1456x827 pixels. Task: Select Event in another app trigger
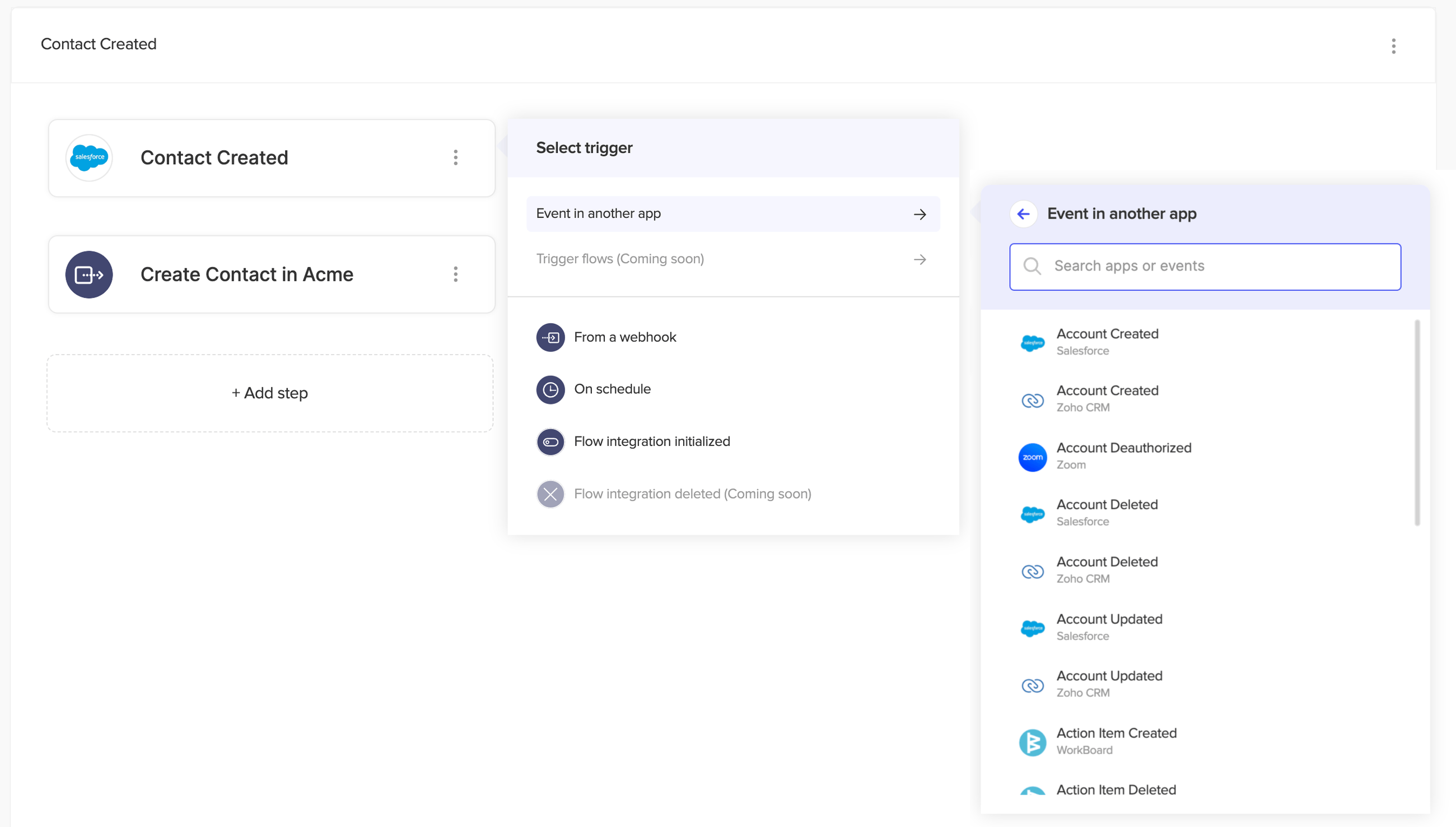tap(732, 213)
